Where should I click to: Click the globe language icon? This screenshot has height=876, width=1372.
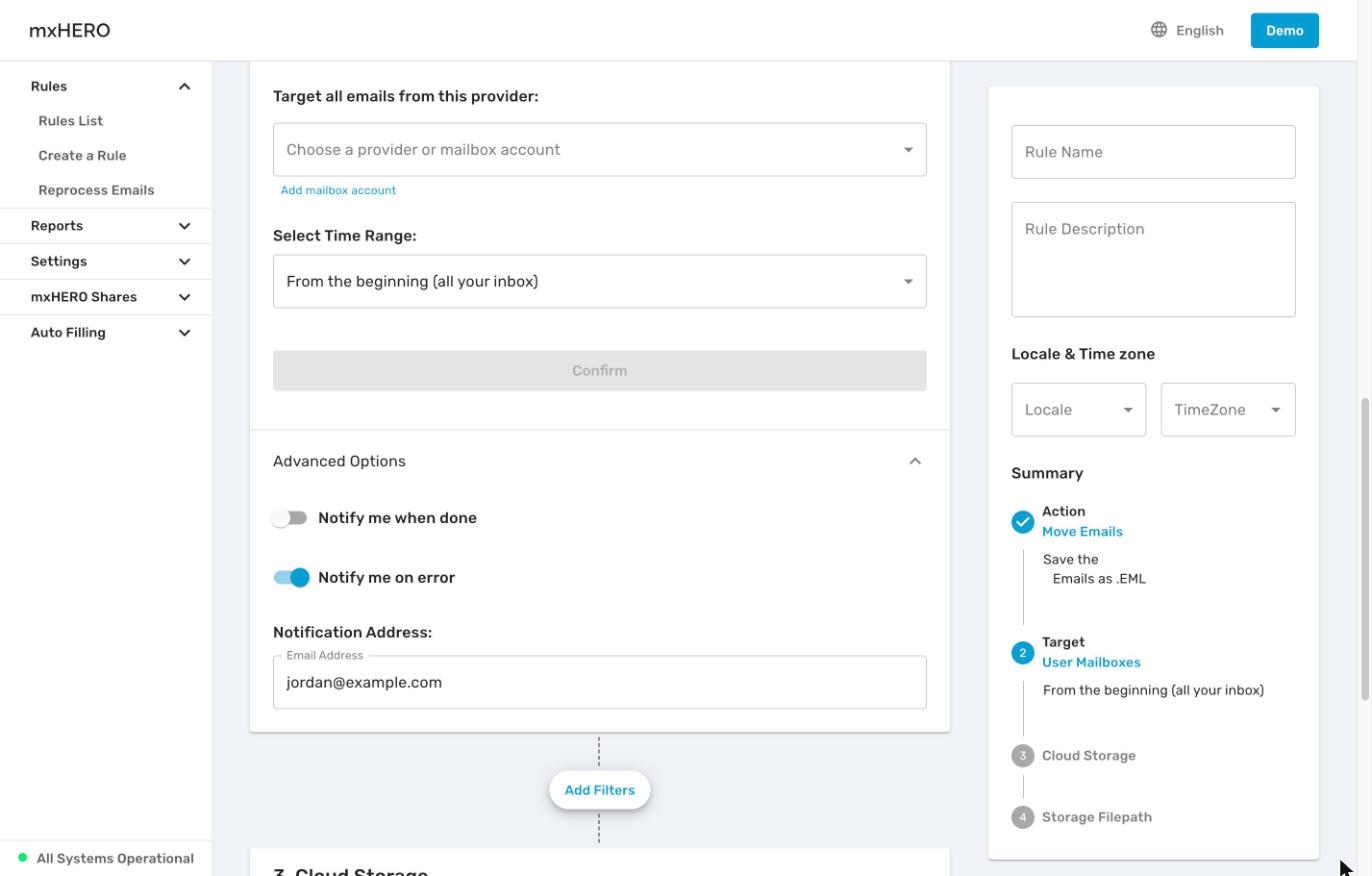pyautogui.click(x=1158, y=30)
